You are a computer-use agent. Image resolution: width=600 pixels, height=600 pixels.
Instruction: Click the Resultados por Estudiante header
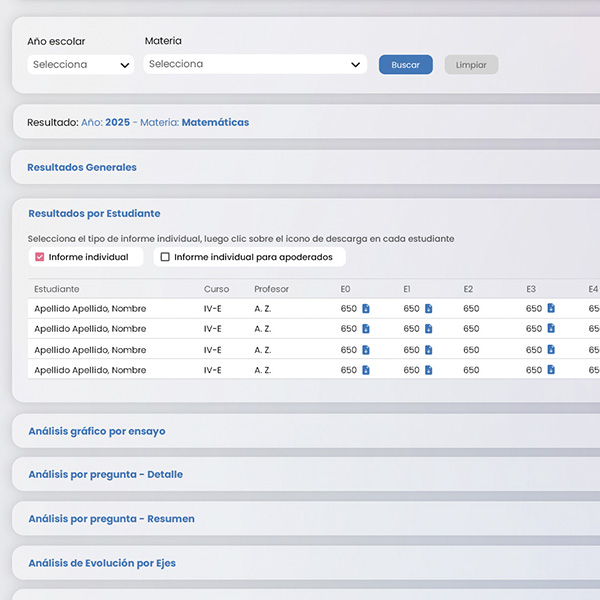[94, 213]
